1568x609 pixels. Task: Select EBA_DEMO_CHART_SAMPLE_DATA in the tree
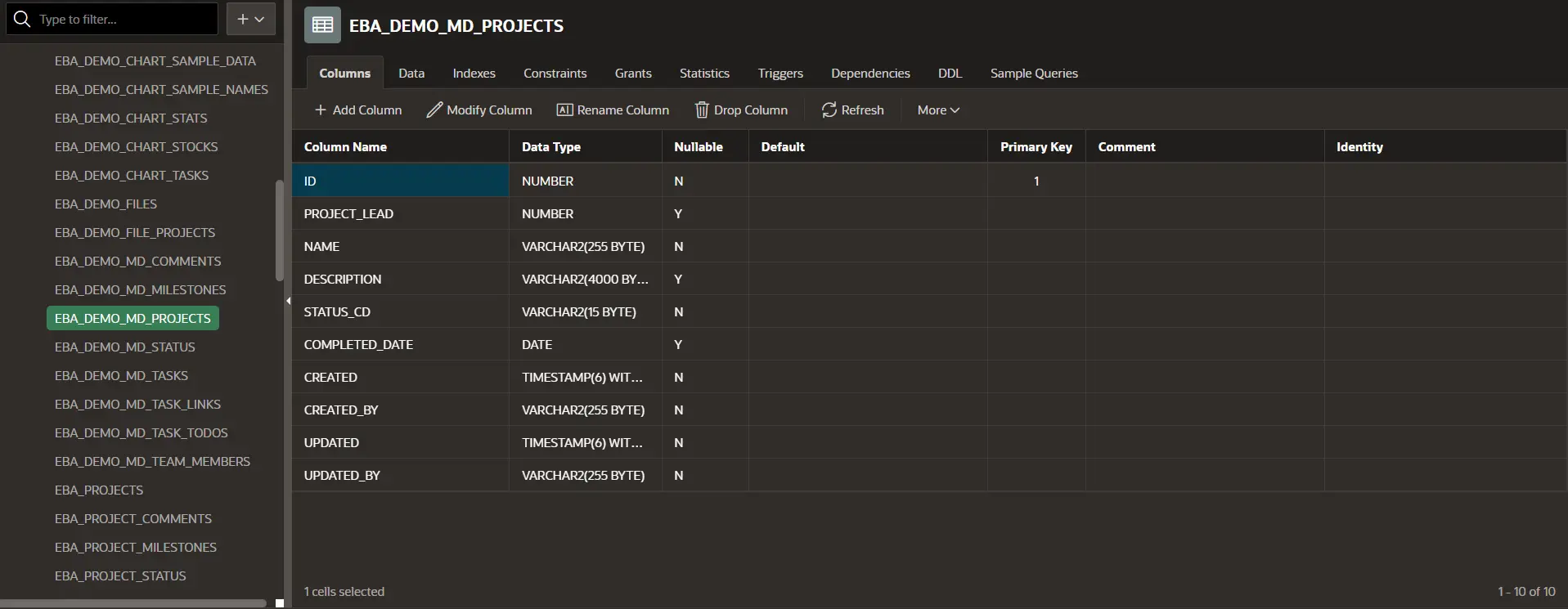pyautogui.click(x=155, y=60)
